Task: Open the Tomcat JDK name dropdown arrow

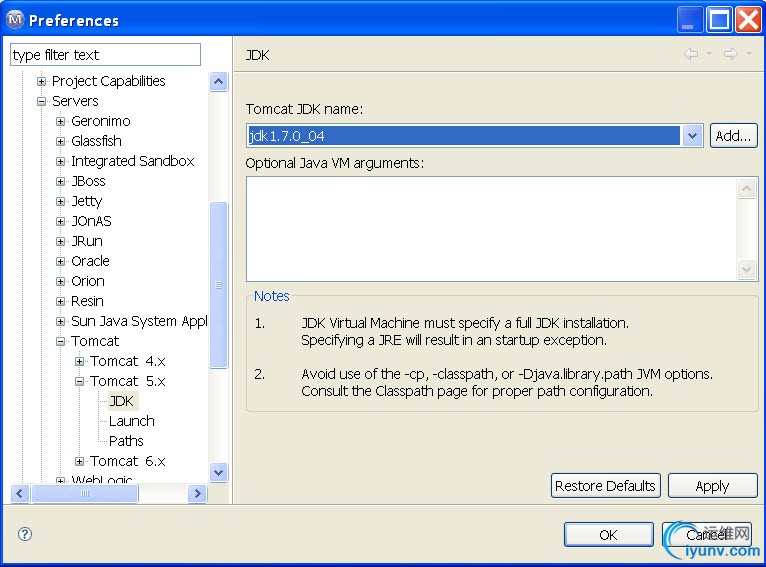Action: tap(692, 136)
